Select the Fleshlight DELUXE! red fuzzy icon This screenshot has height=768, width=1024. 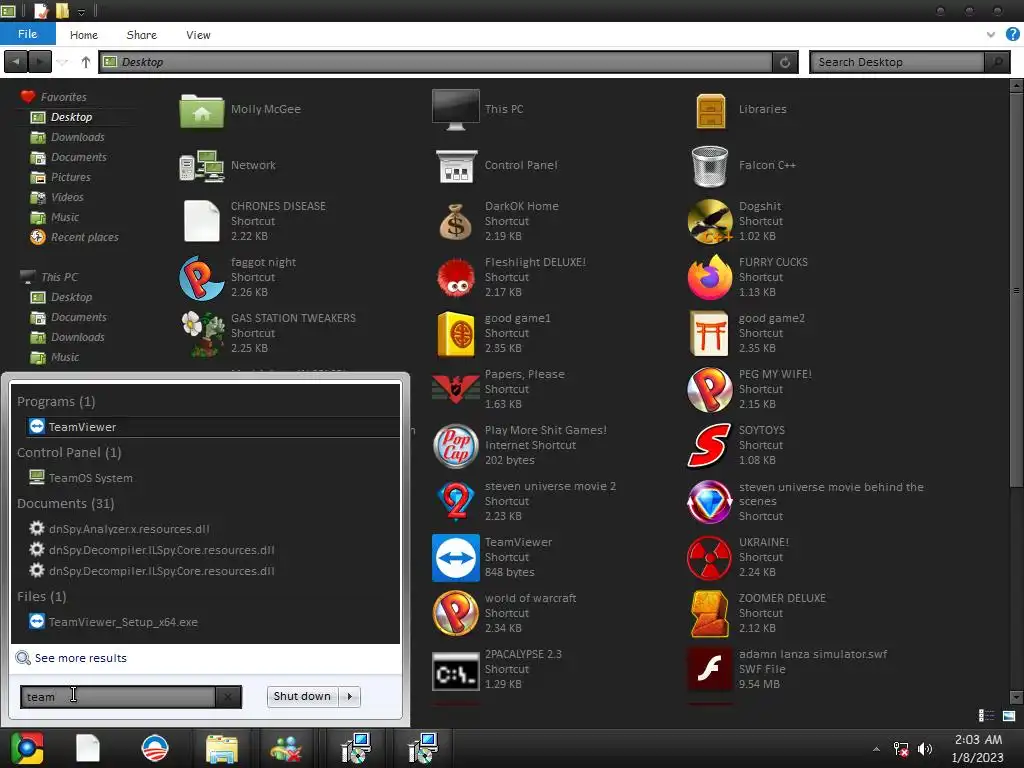point(456,278)
